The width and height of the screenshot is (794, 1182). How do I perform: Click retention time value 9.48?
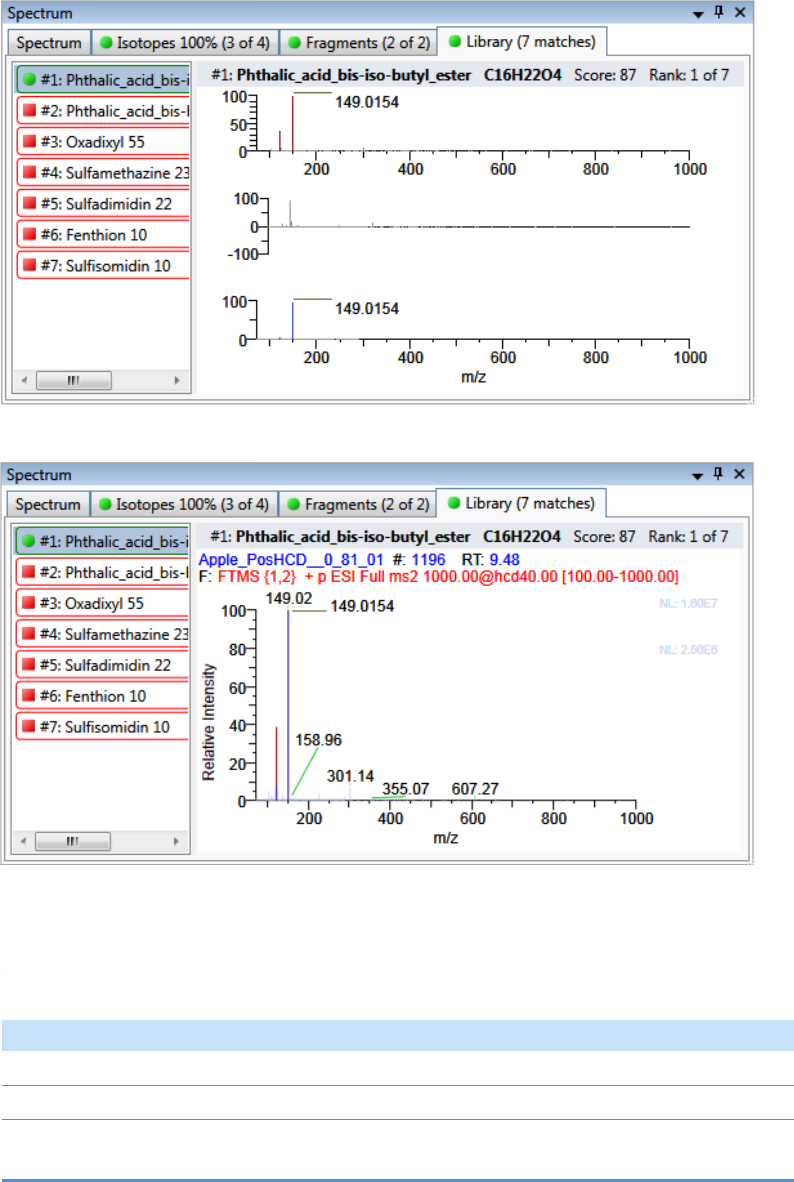(x=504, y=560)
